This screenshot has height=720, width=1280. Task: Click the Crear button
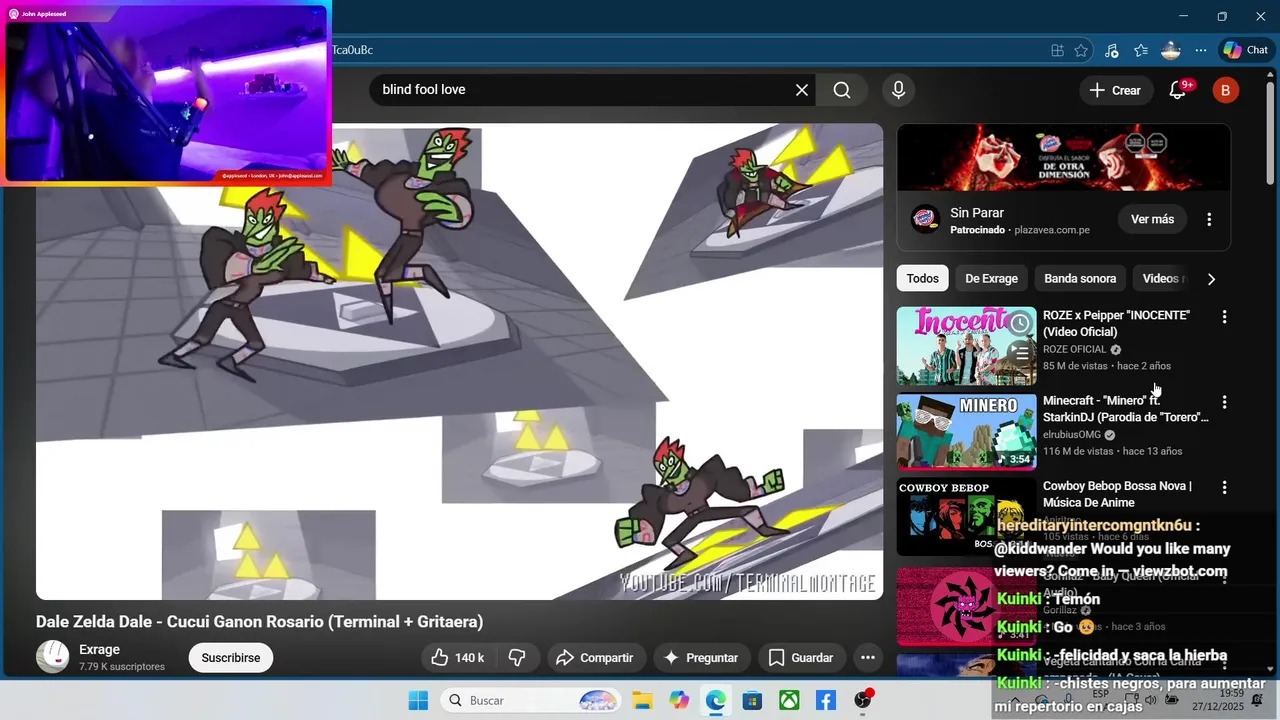[1115, 90]
